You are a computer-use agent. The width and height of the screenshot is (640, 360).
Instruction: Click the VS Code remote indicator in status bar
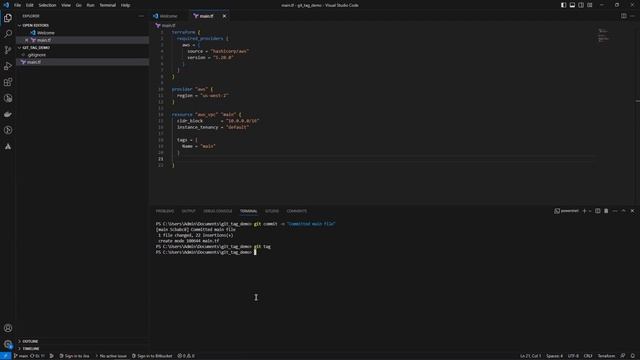[x=5, y=356]
